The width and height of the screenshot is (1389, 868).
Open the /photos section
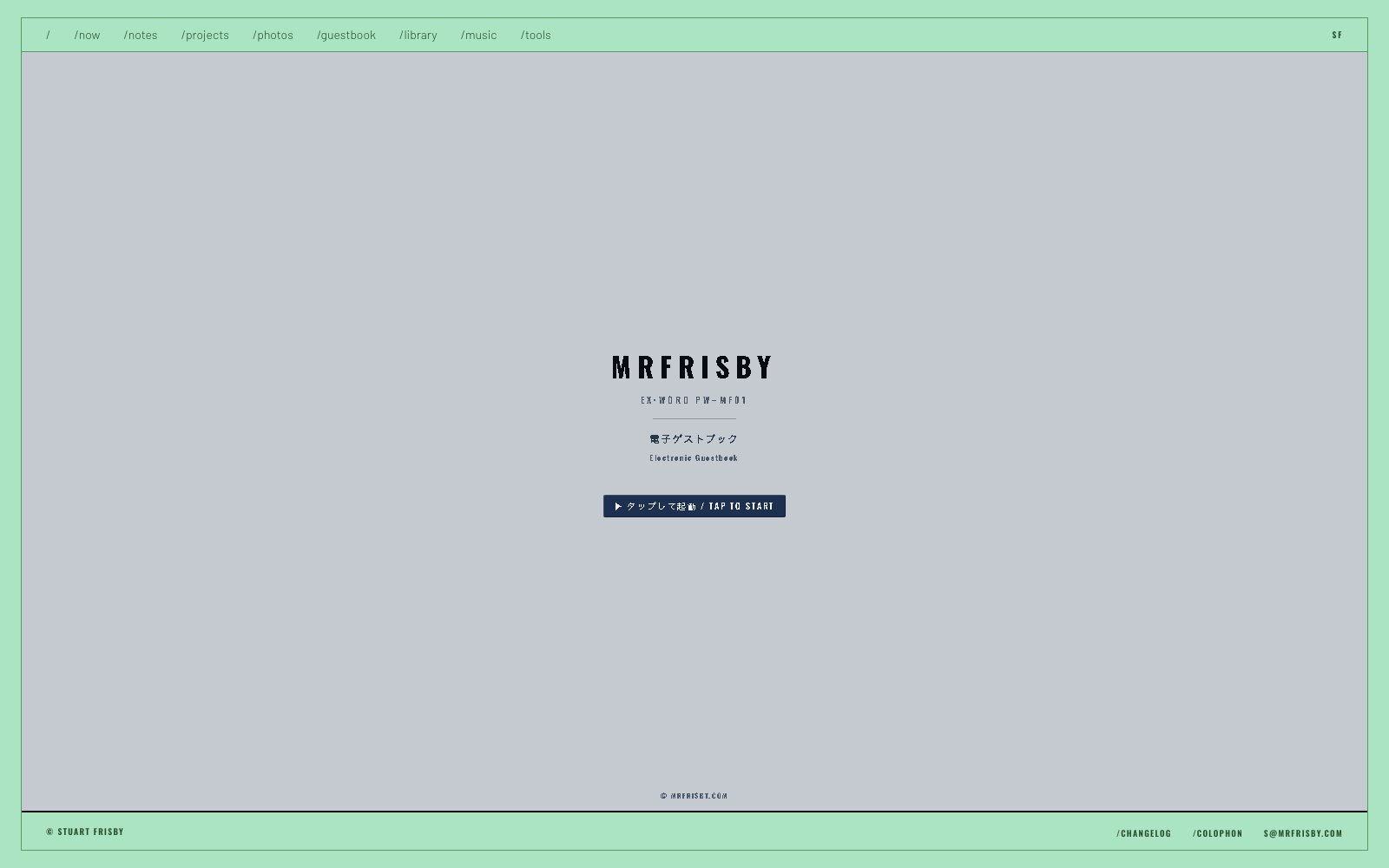tap(273, 36)
